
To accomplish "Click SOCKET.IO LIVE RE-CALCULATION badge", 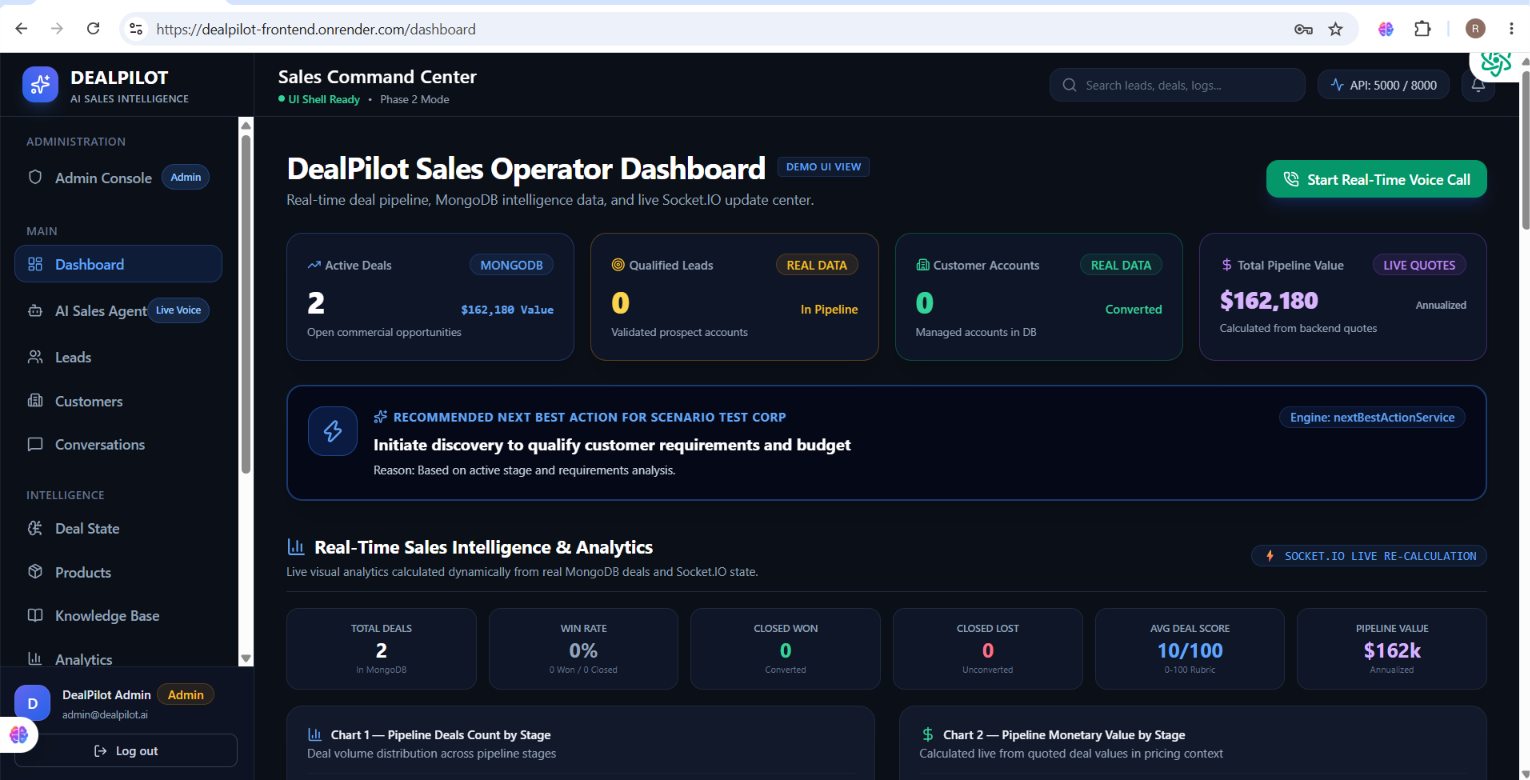I will point(1369,556).
